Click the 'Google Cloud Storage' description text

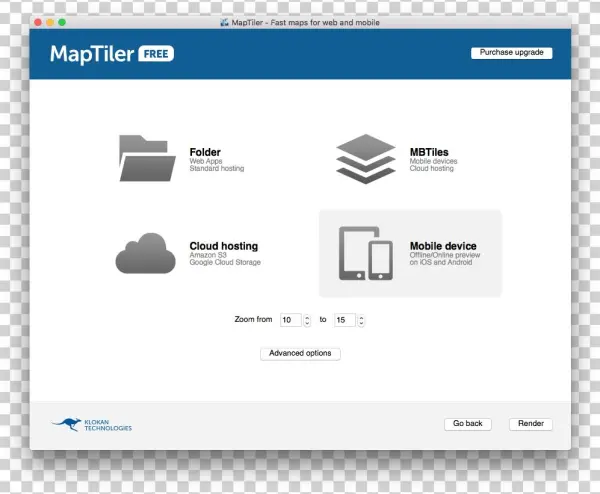click(225, 262)
